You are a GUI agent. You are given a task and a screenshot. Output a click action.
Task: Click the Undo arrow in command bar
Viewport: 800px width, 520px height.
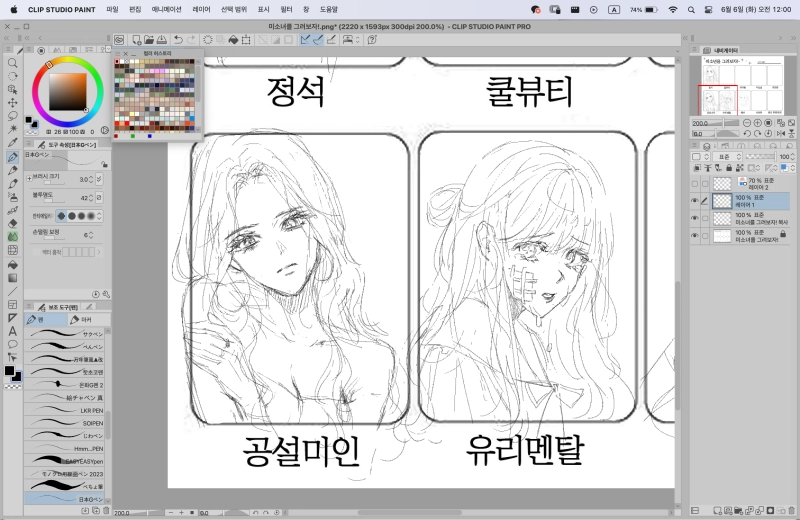click(x=178, y=40)
